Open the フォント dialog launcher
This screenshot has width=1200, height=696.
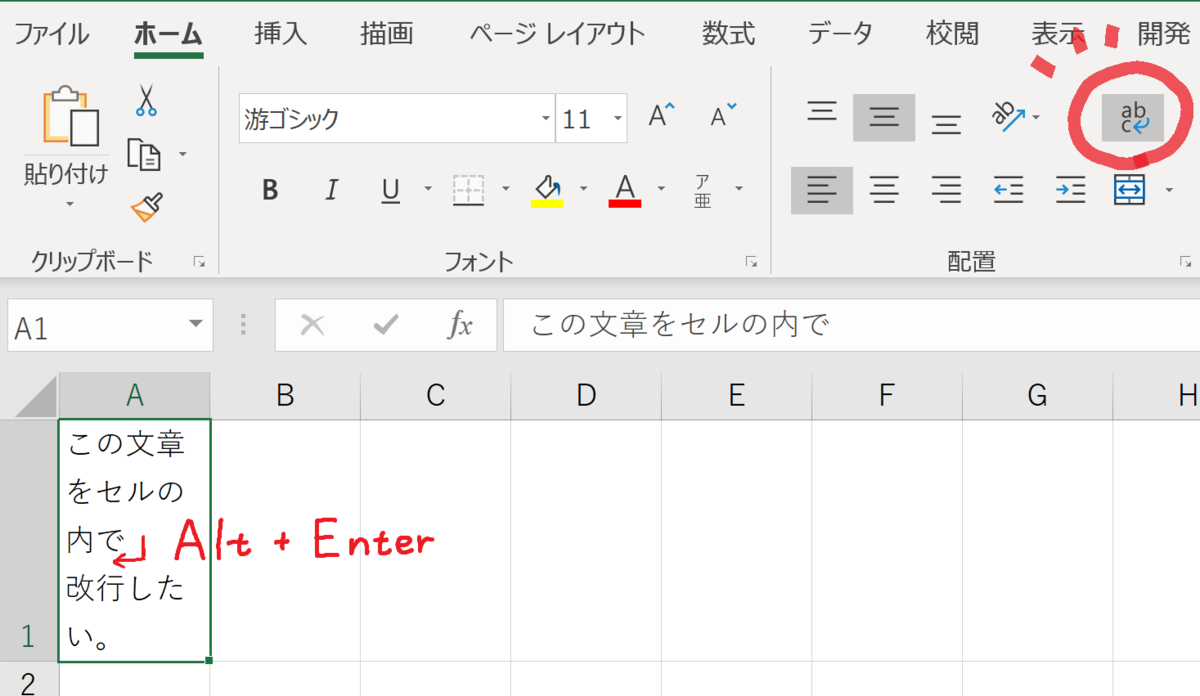(752, 261)
